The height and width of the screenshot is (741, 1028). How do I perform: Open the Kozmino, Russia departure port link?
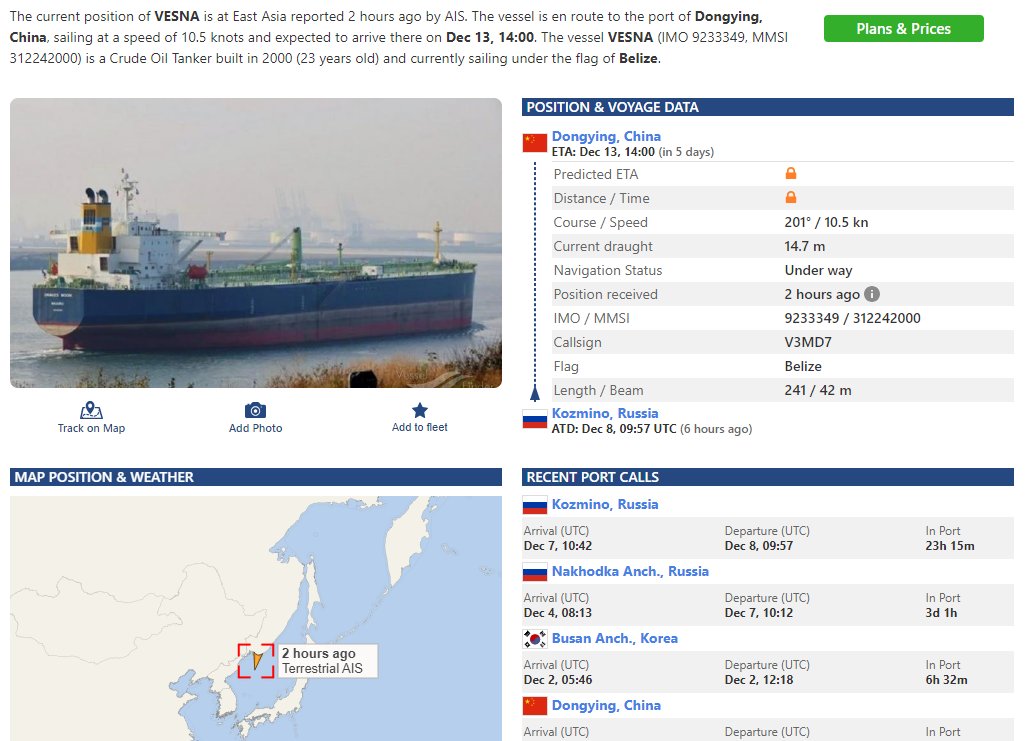(x=604, y=413)
